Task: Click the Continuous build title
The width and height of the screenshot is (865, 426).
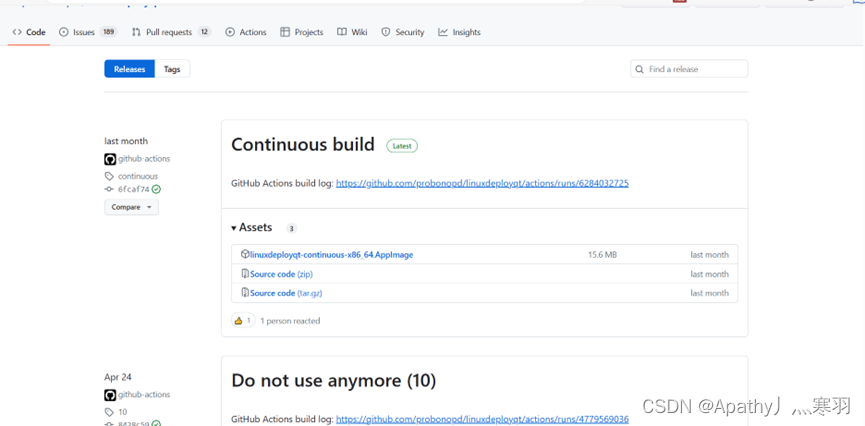Action: [x=303, y=145]
